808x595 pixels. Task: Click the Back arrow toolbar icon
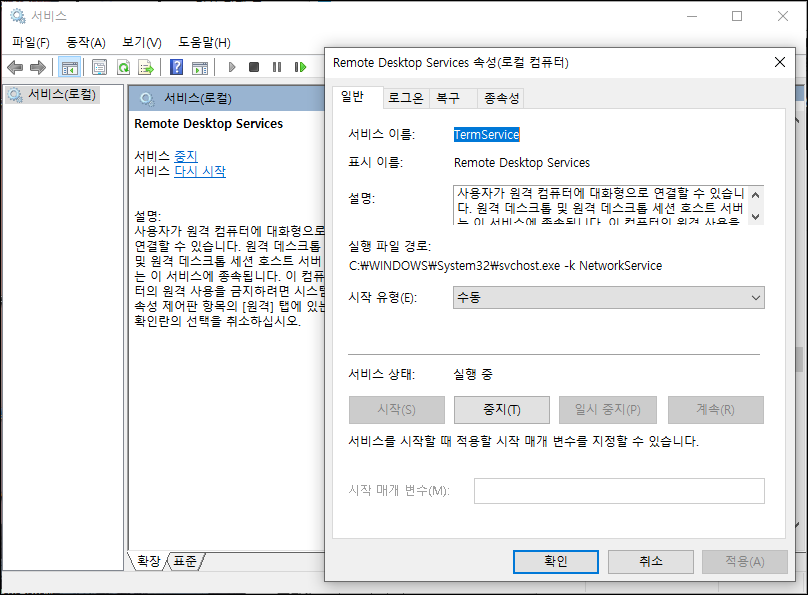coord(15,67)
